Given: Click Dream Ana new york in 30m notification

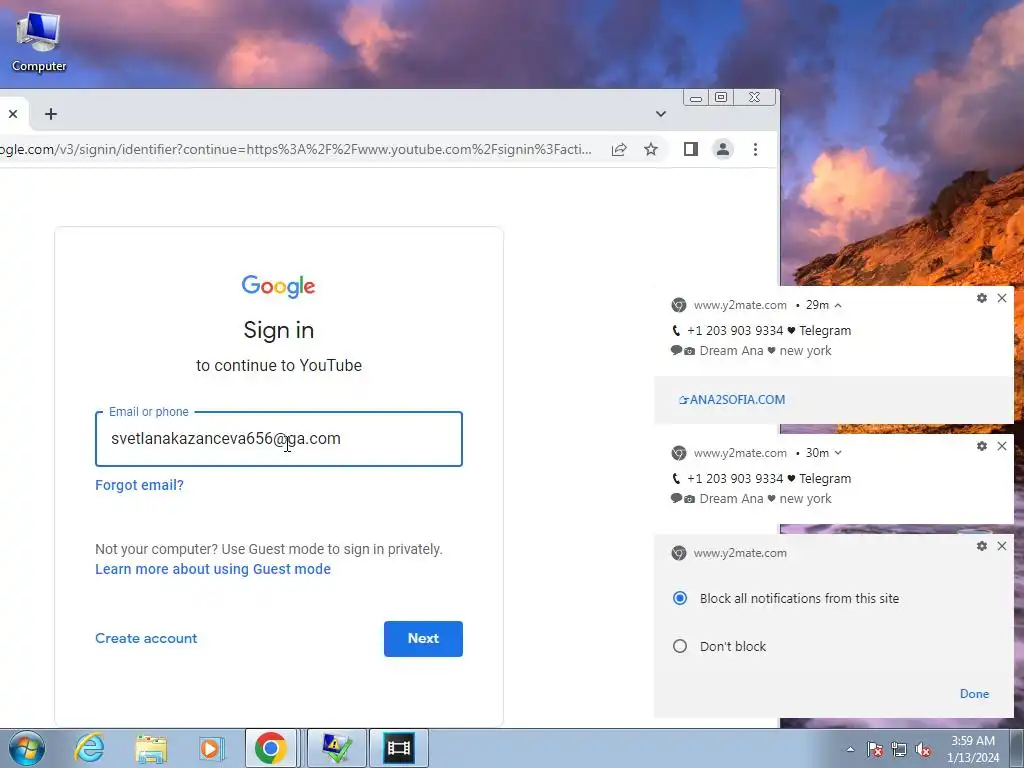Looking at the screenshot, I should 765,499.
